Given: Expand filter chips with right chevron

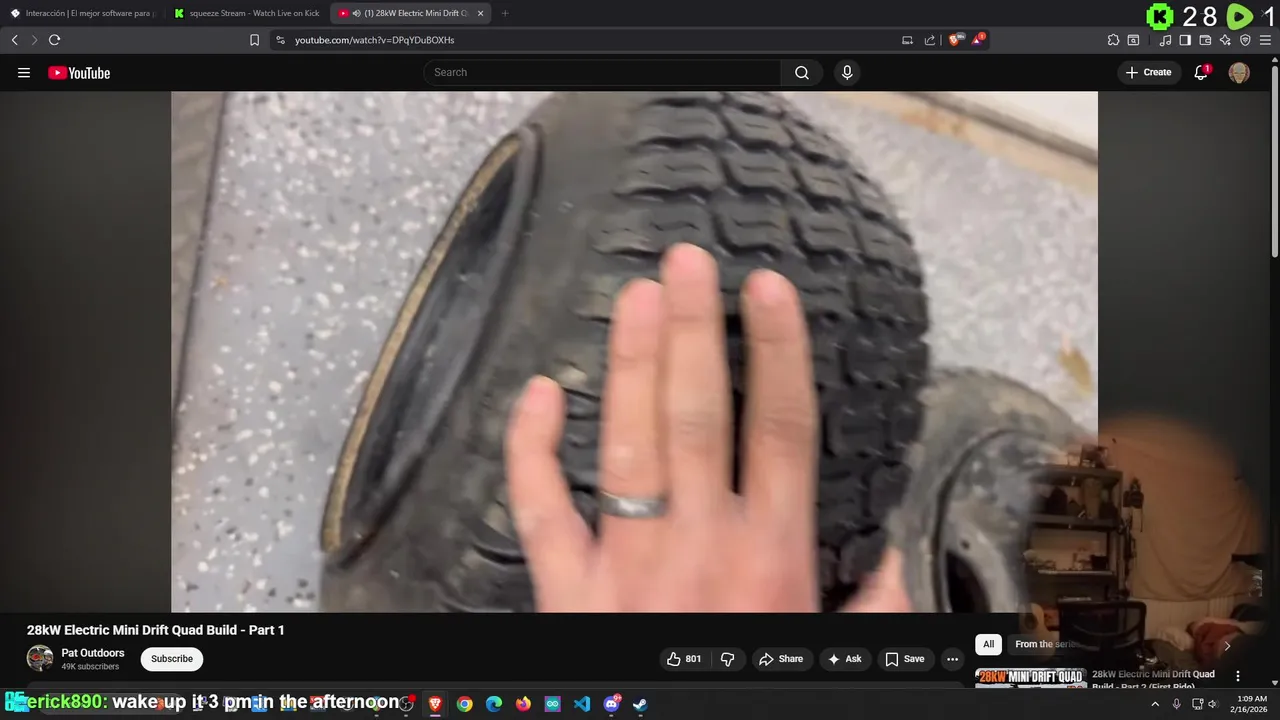Looking at the screenshot, I should pos(1227,645).
